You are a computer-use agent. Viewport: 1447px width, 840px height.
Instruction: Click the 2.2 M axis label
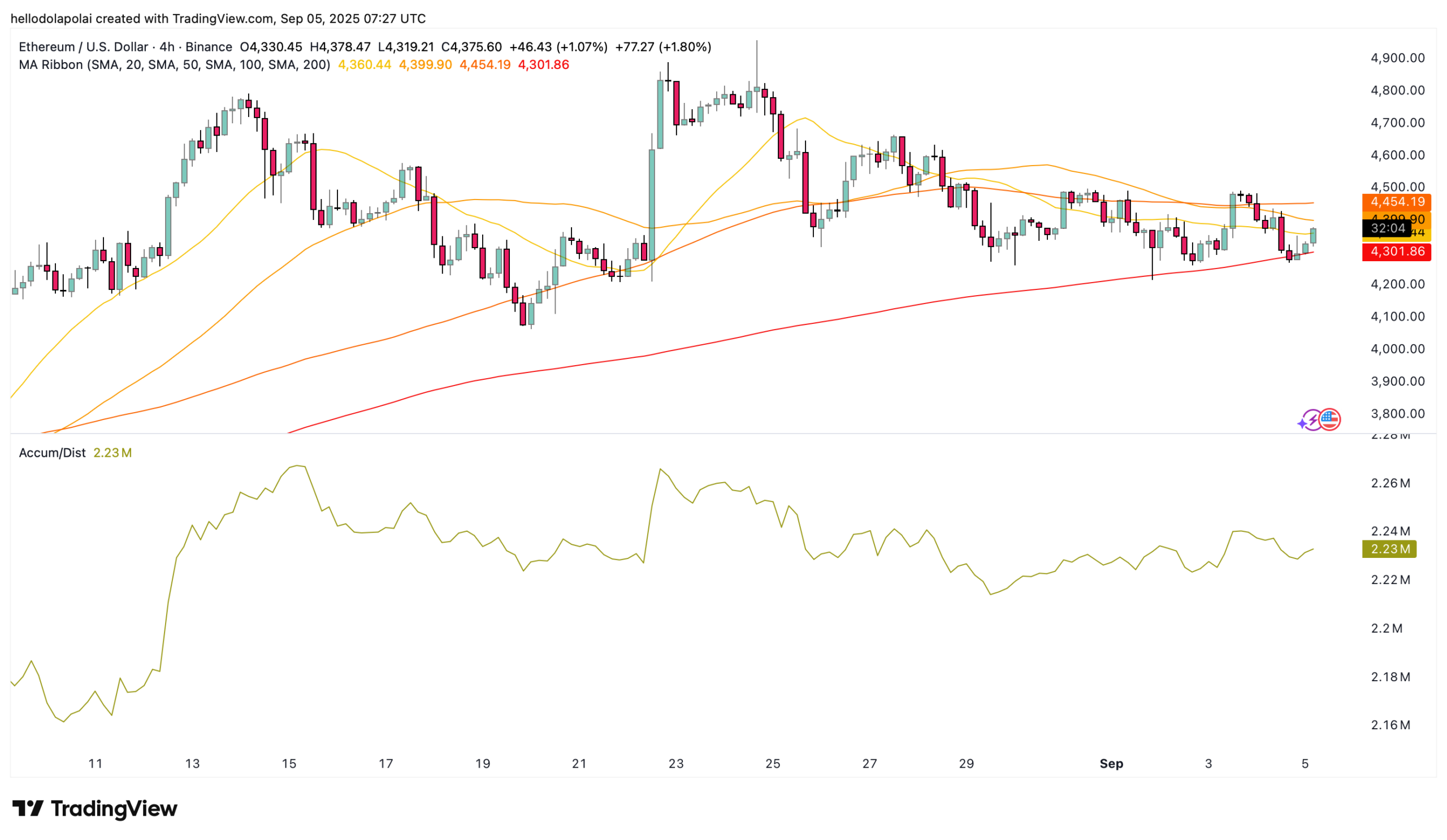1387,629
